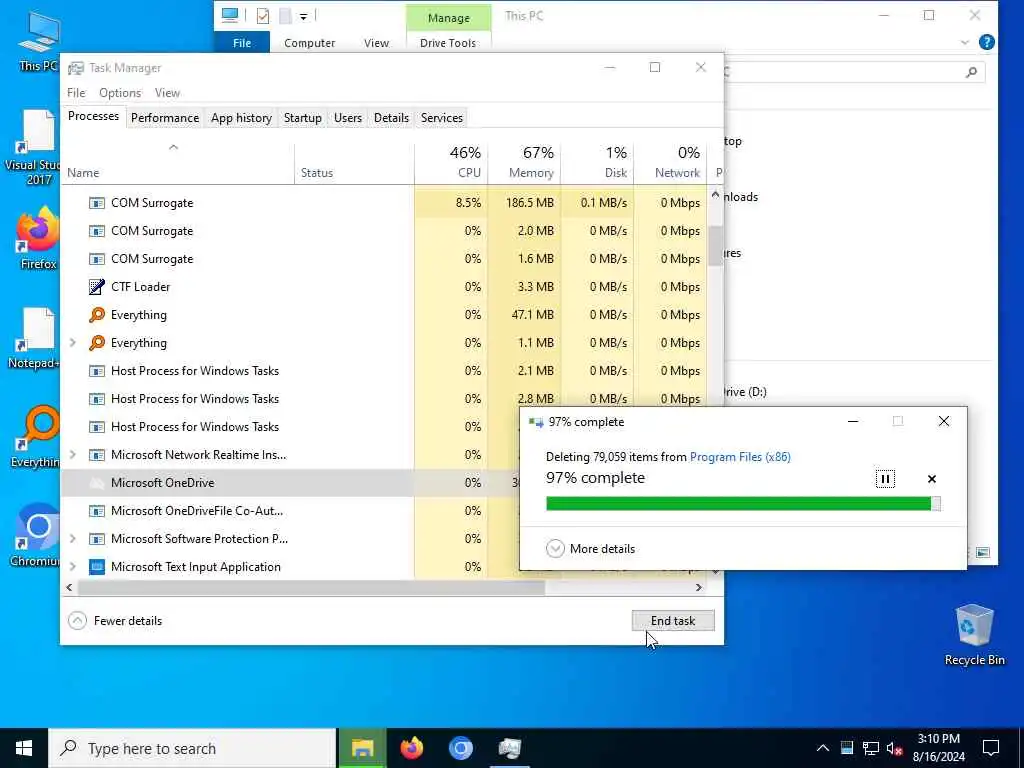Viewport: 1024px width, 768px height.
Task: Open quick access toolbar dropdown in Explorer
Action: (303, 16)
